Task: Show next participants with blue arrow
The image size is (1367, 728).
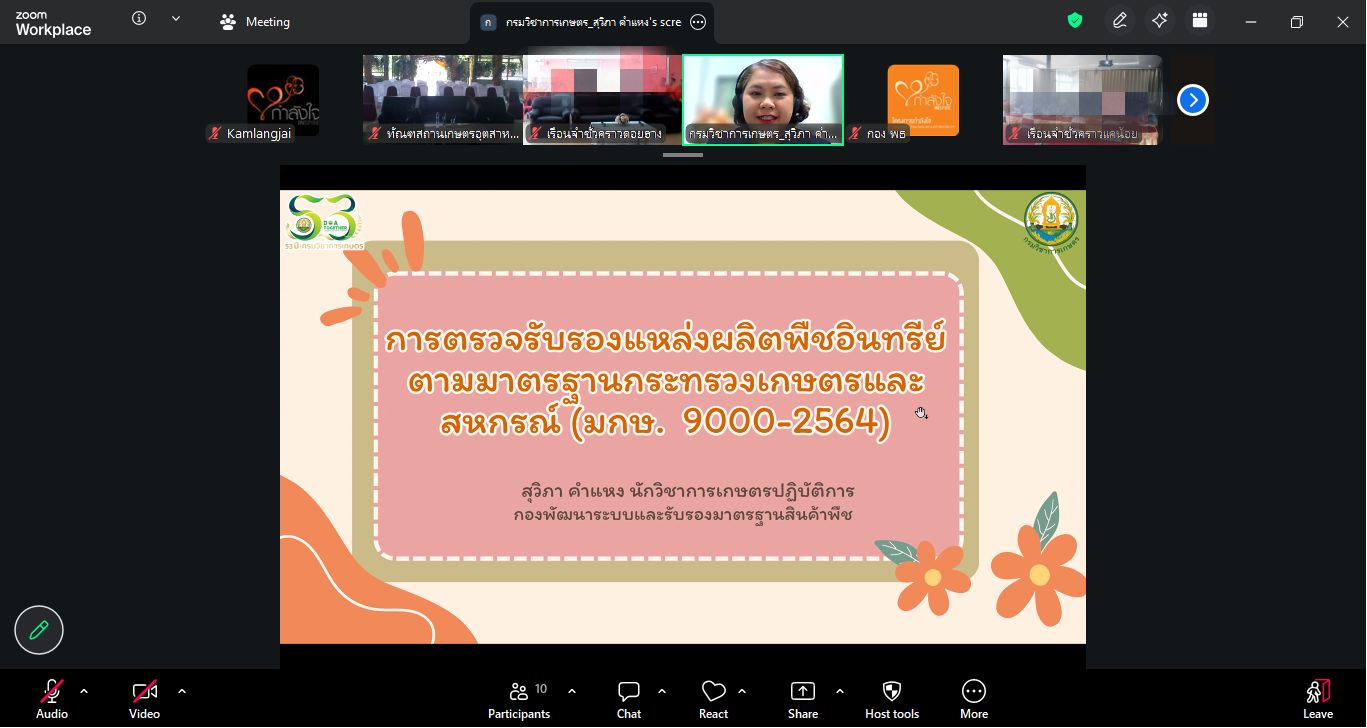Action: (x=1192, y=100)
